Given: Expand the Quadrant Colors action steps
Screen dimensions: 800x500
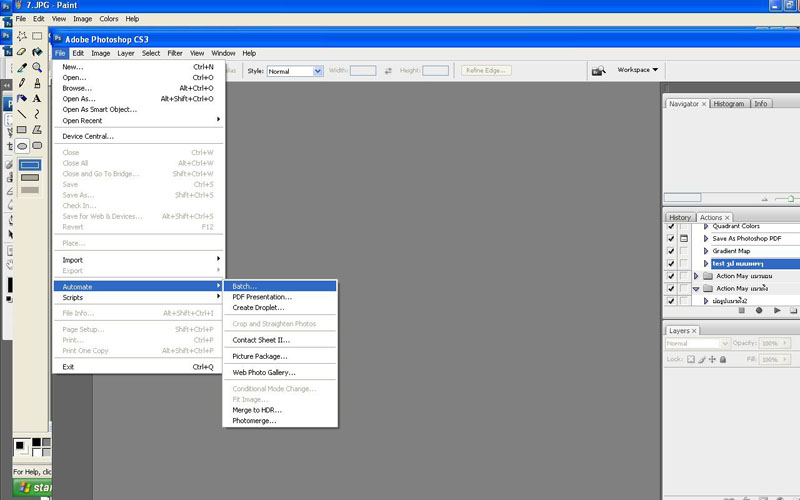Looking at the screenshot, I should 706,226.
